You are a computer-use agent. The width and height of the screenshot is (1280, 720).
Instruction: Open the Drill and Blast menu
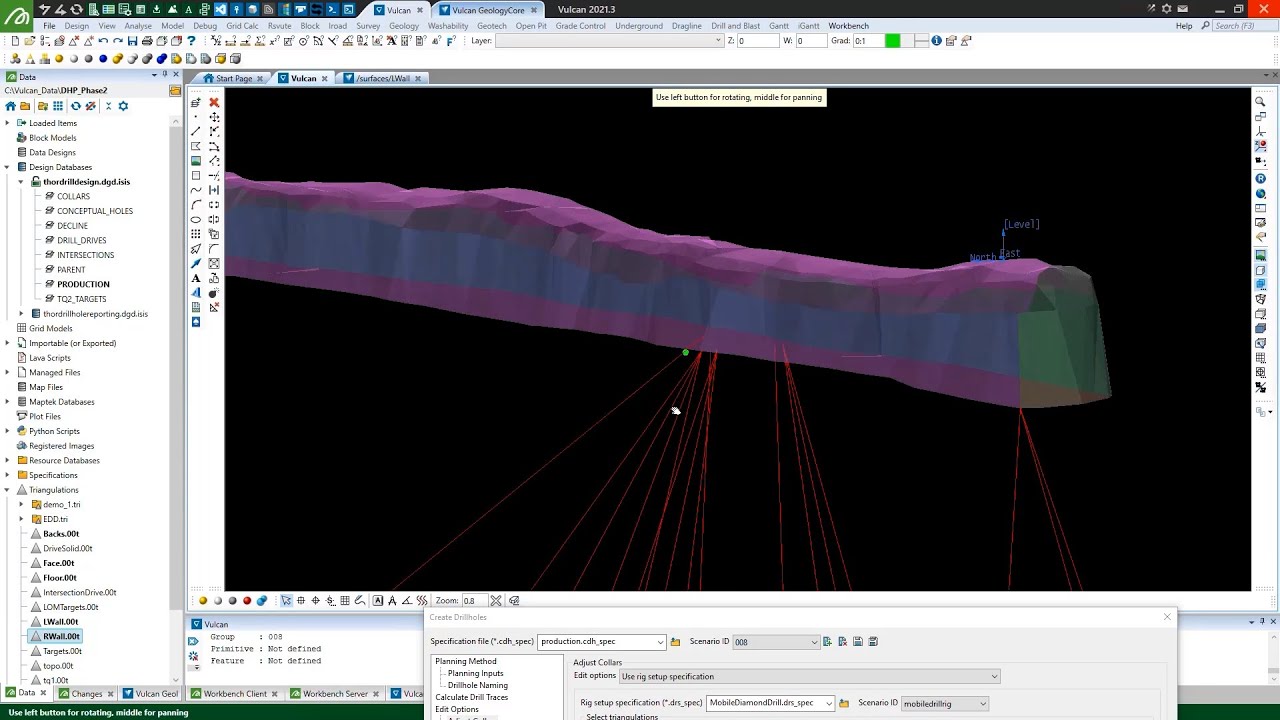(x=735, y=26)
